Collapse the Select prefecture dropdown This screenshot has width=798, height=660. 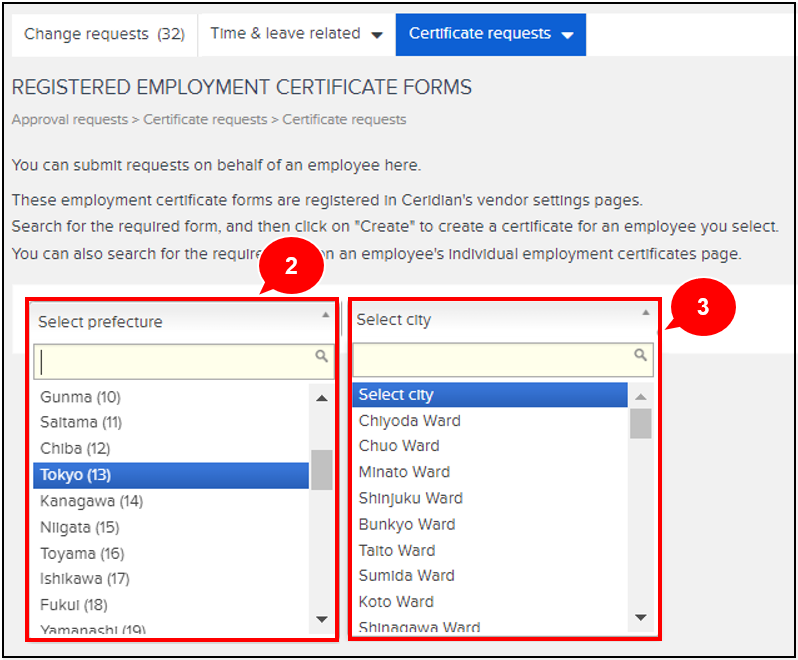click(x=182, y=321)
